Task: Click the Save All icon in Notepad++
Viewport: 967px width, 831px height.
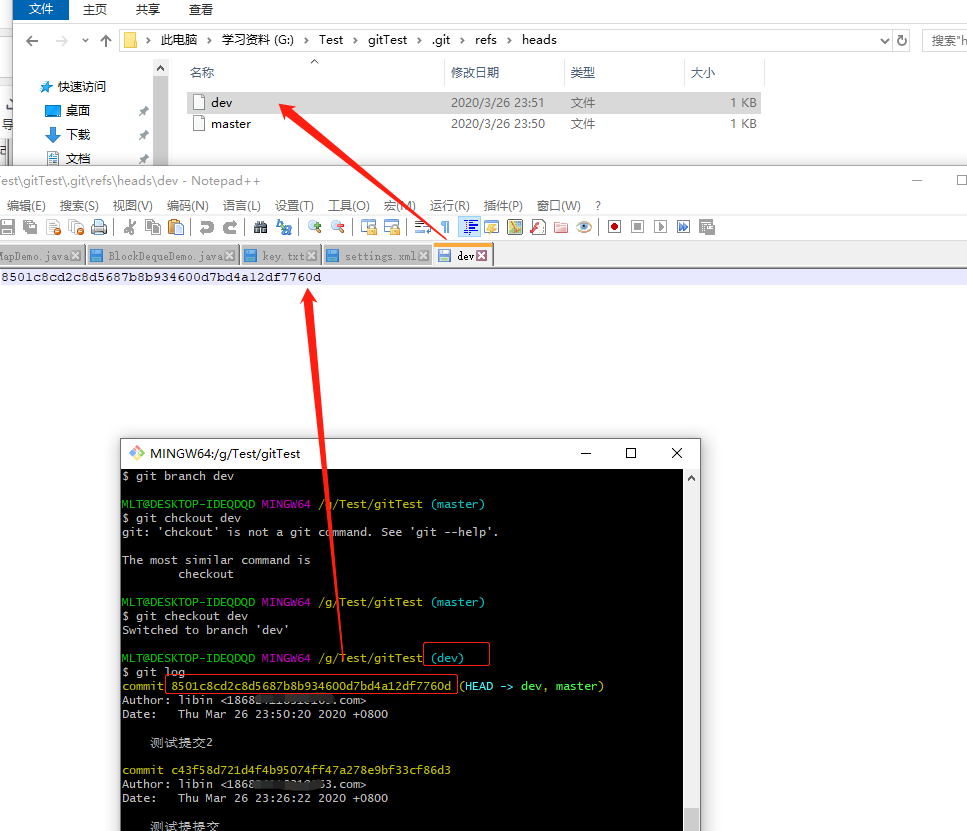Action: tap(30, 227)
